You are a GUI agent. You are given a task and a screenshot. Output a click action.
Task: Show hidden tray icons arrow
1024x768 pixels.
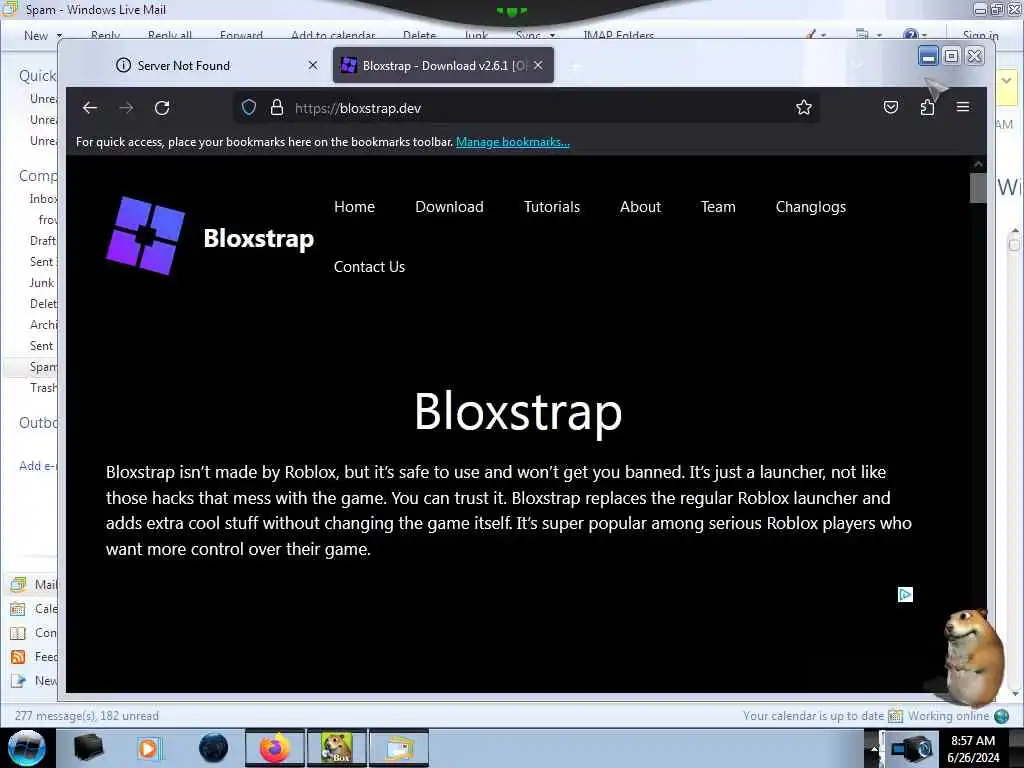tap(874, 748)
